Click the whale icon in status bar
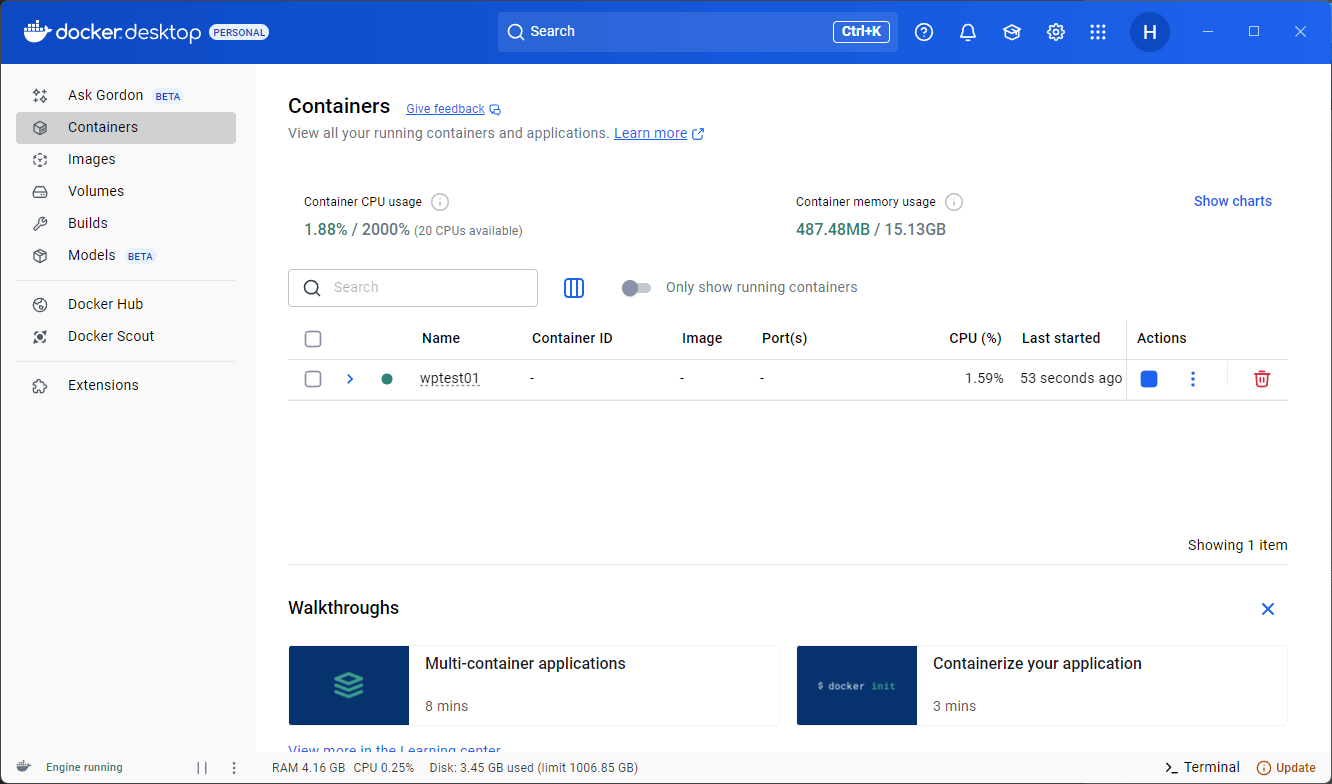 23,767
